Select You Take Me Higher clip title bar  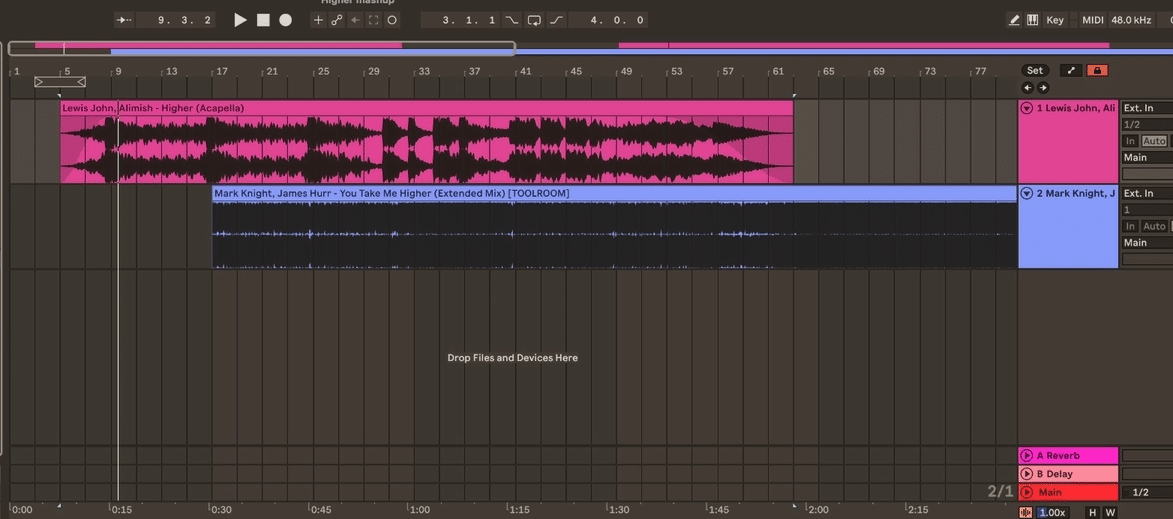(x=614, y=194)
